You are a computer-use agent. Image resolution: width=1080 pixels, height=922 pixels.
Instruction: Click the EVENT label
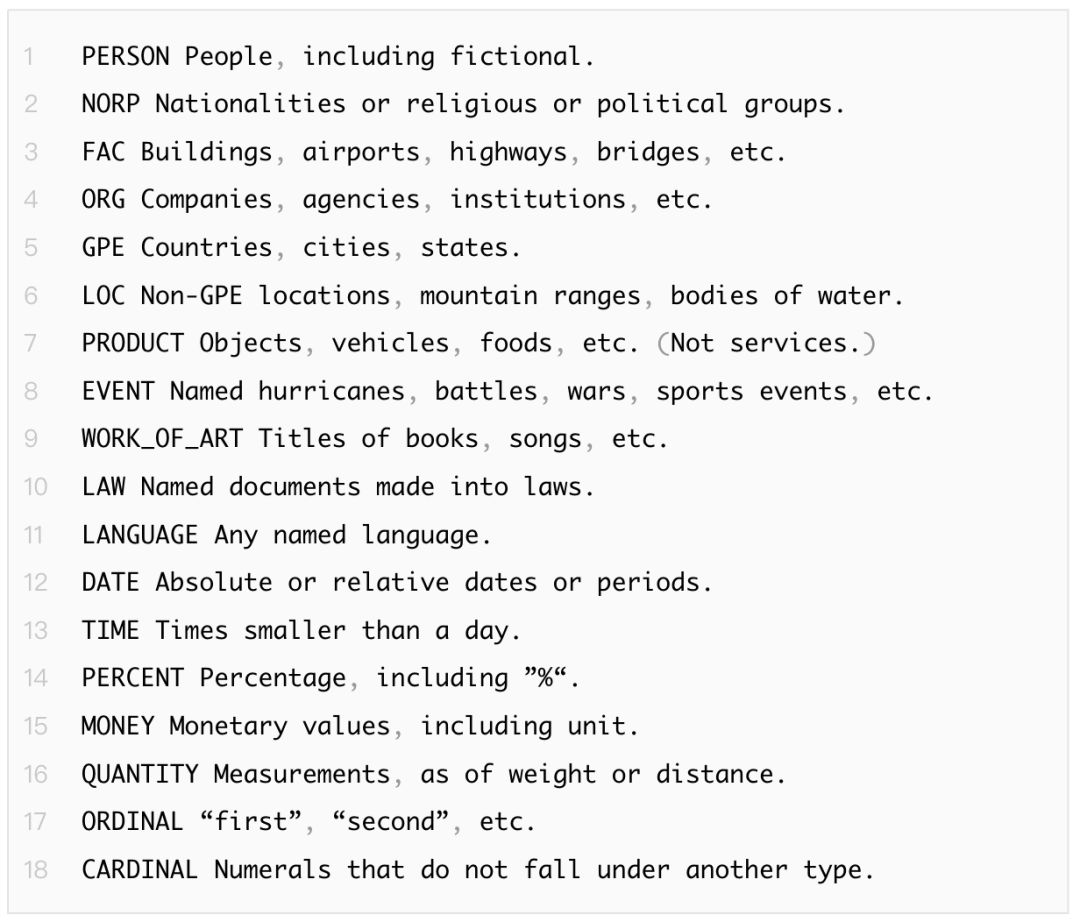[x=118, y=391]
